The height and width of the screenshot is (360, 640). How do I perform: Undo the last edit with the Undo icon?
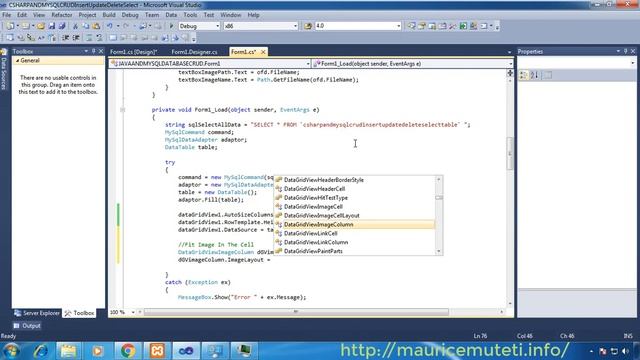[x=109, y=26]
